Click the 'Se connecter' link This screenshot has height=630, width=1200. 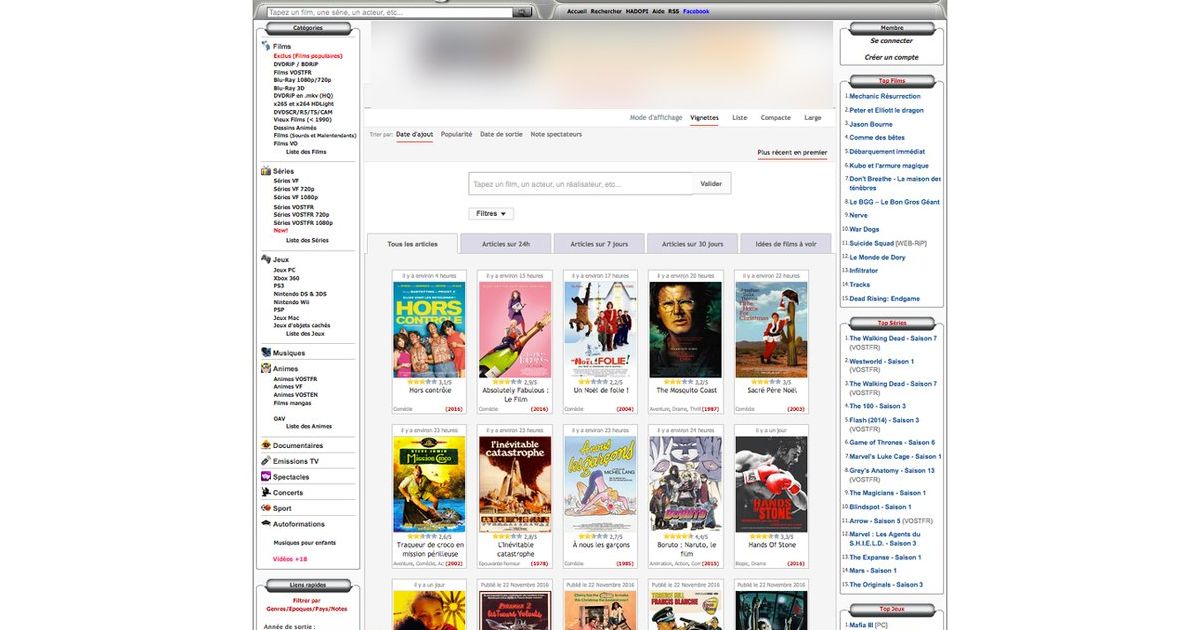(x=891, y=41)
